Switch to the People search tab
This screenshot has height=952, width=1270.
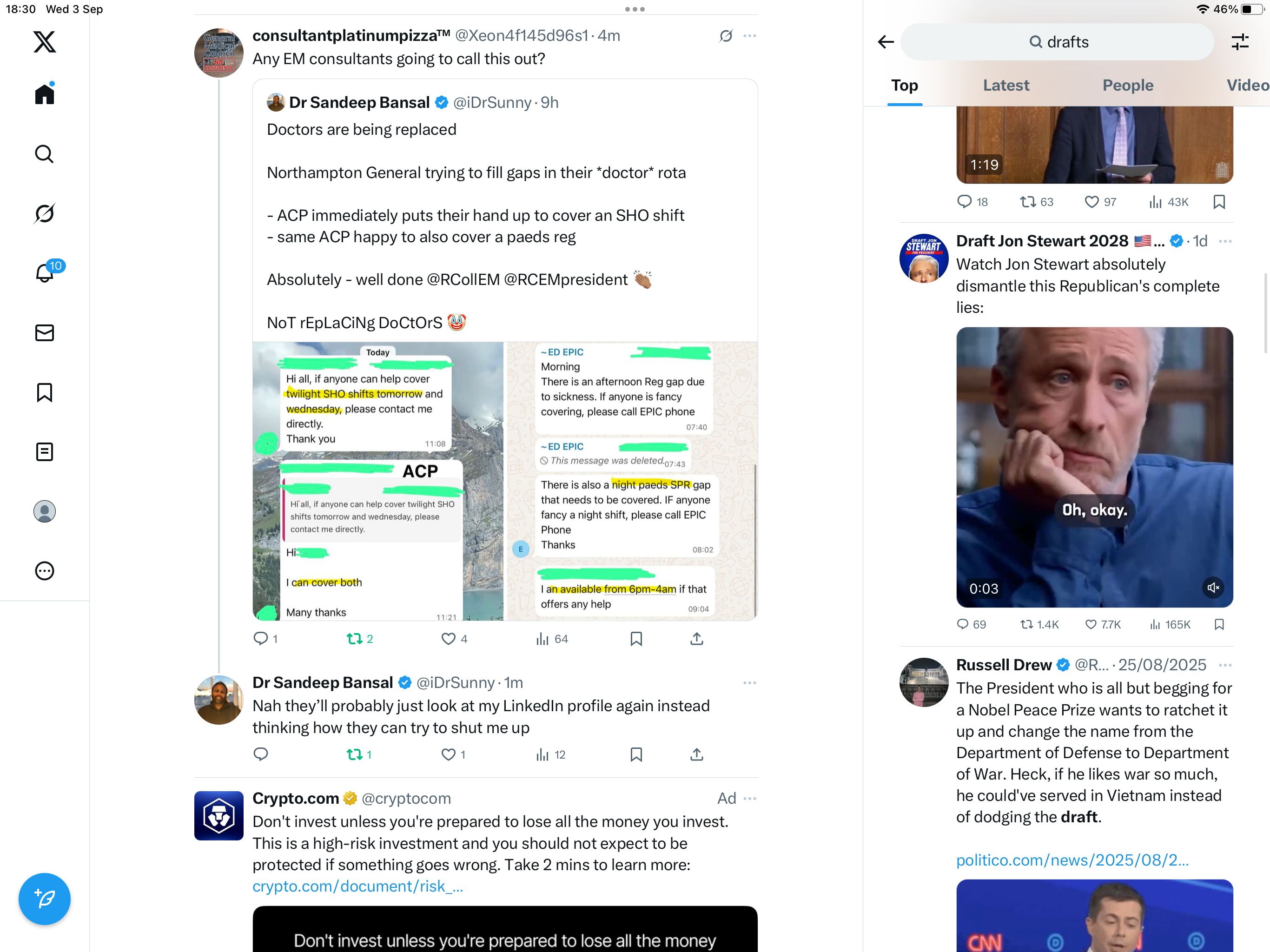pos(1128,85)
